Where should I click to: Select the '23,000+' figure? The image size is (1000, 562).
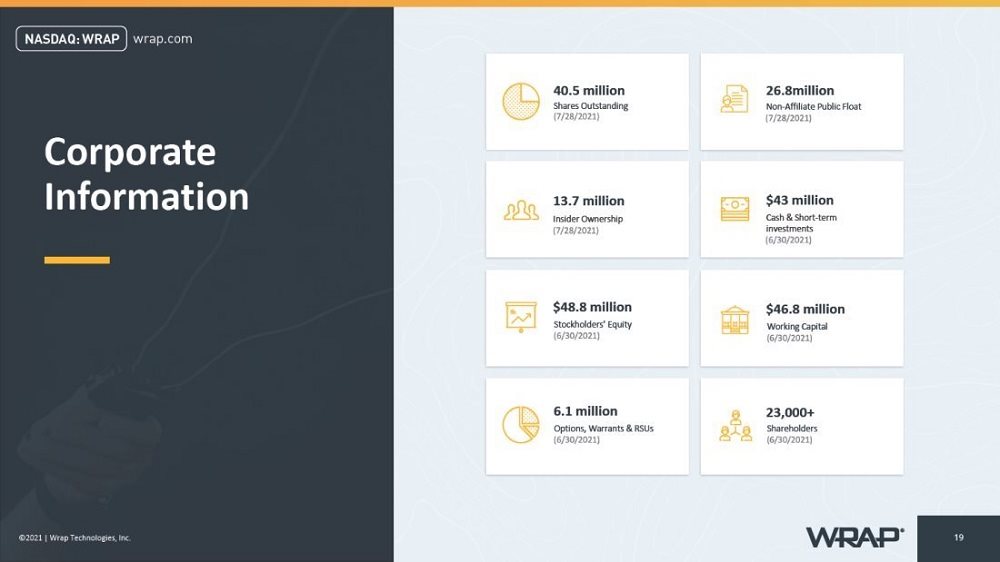[x=790, y=413]
